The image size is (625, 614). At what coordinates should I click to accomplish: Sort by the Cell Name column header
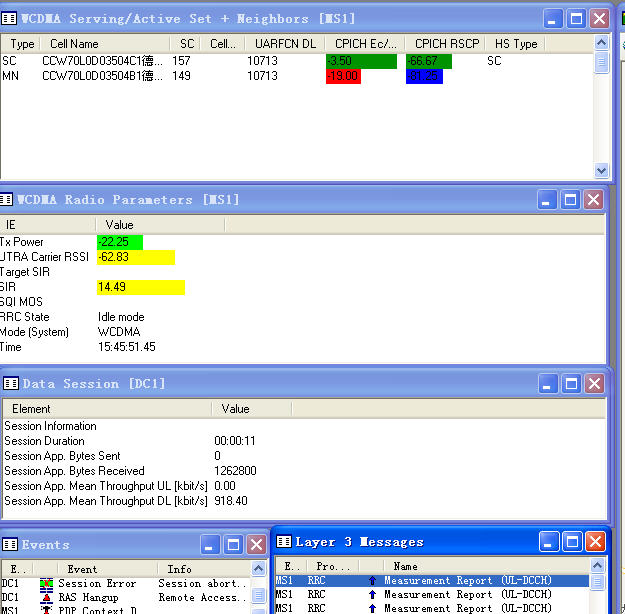click(x=105, y=44)
